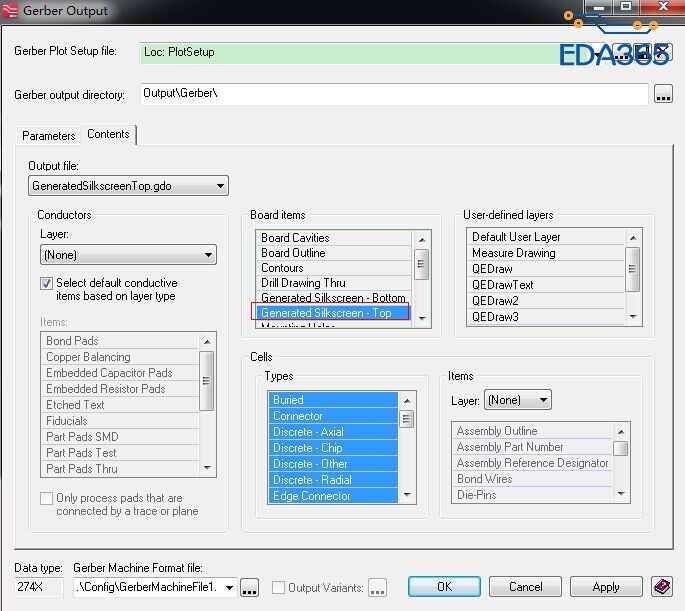The image size is (685, 611).
Task: Browse for Gerber output directory
Action: [x=663, y=94]
